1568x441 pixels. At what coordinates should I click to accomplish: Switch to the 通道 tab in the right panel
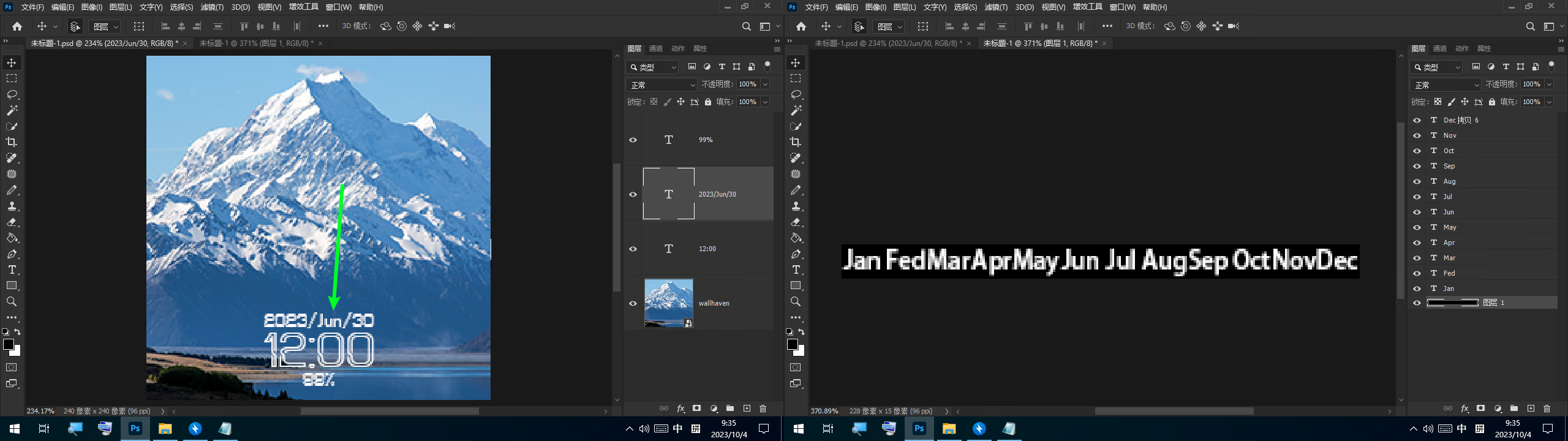(x=1439, y=48)
